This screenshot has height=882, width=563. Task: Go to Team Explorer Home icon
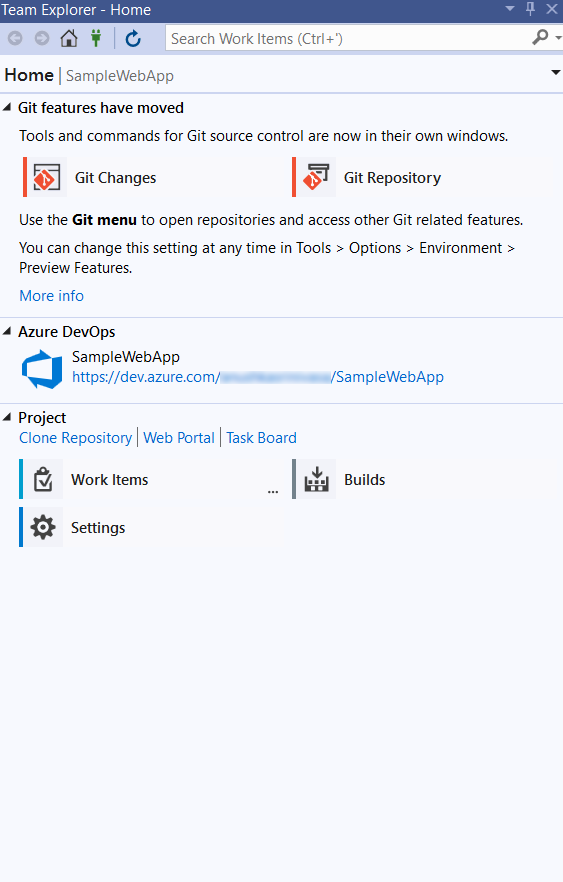click(69, 38)
